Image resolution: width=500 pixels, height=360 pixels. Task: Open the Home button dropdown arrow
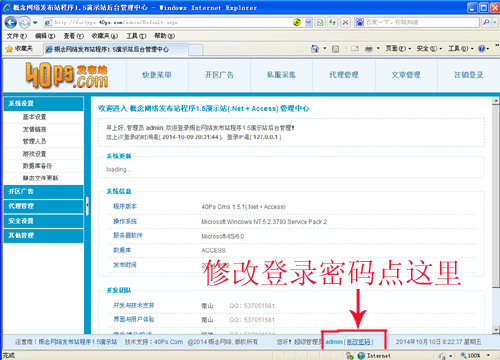[325, 49]
